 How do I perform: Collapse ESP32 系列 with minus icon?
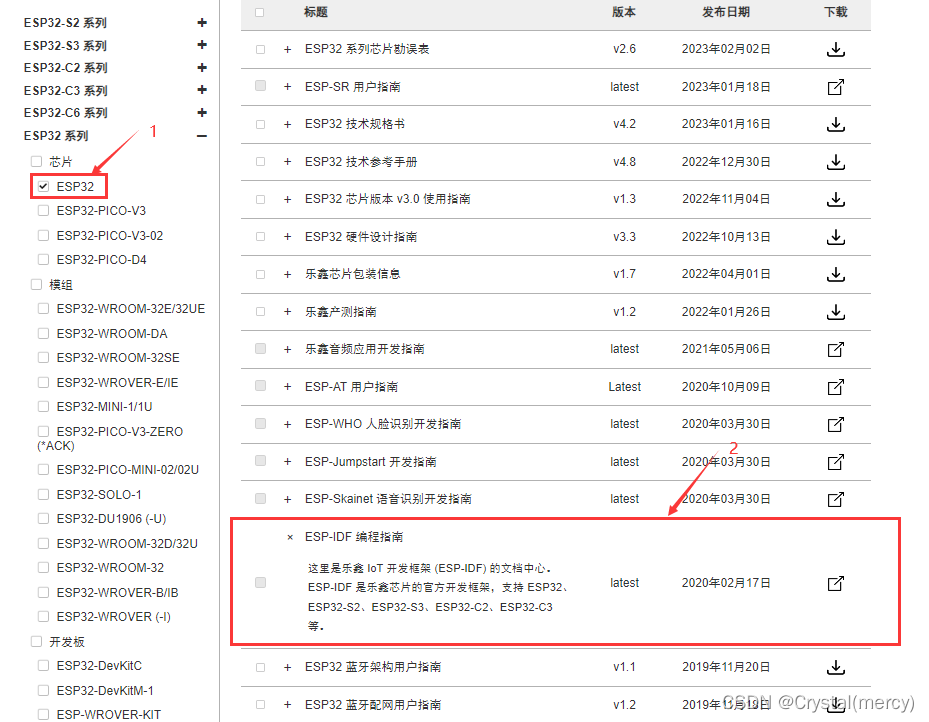202,136
